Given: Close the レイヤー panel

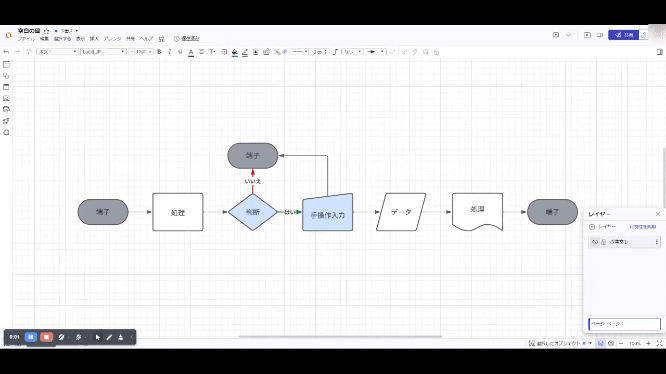Looking at the screenshot, I should pyautogui.click(x=658, y=214).
